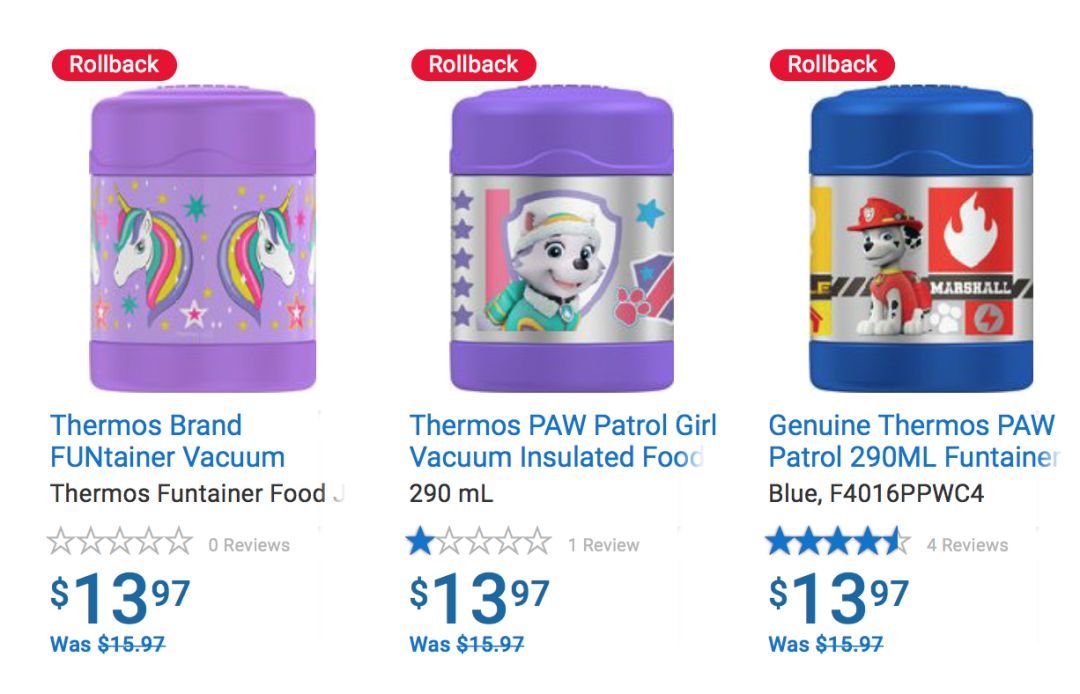The width and height of the screenshot is (1080, 694).
Task: Click the Rollback badge on the purple PAW Patrol thermos
Action: point(473,65)
